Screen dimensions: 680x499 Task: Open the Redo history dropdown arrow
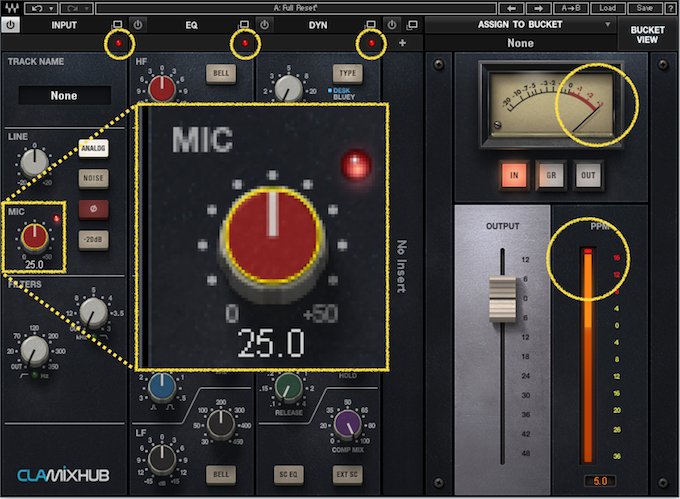click(87, 8)
